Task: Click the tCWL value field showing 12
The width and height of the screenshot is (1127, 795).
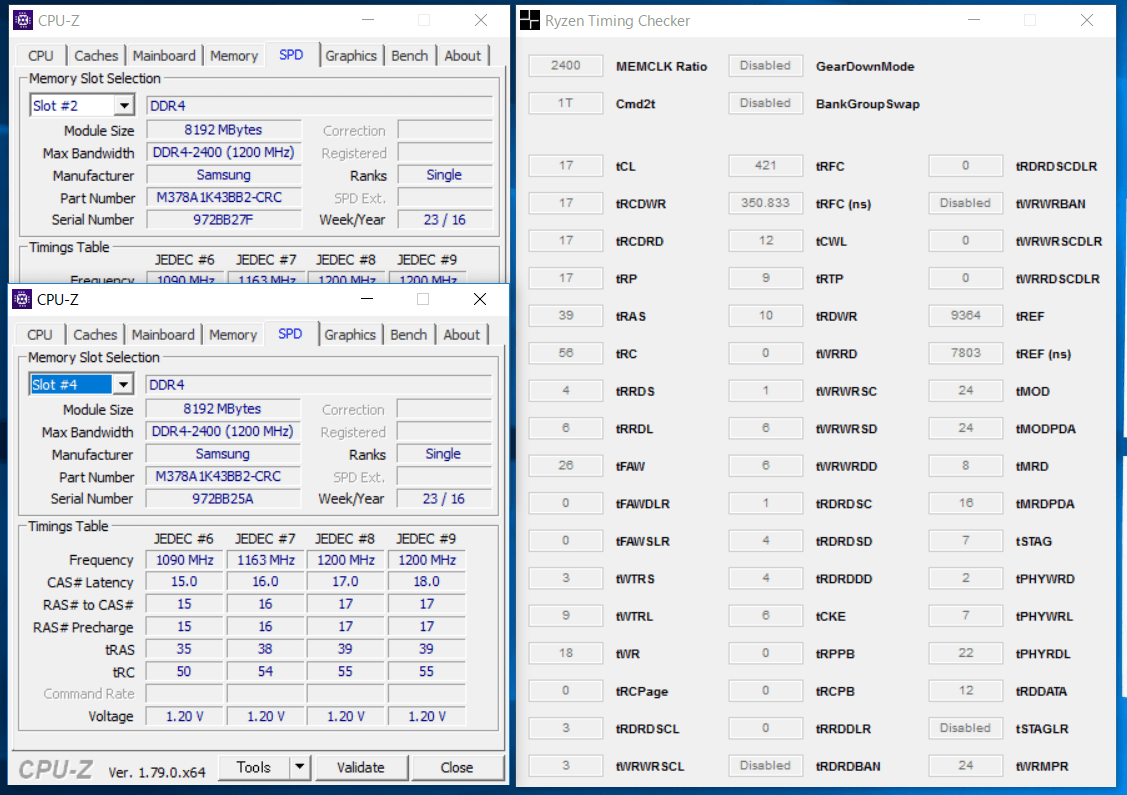Action: click(765, 241)
